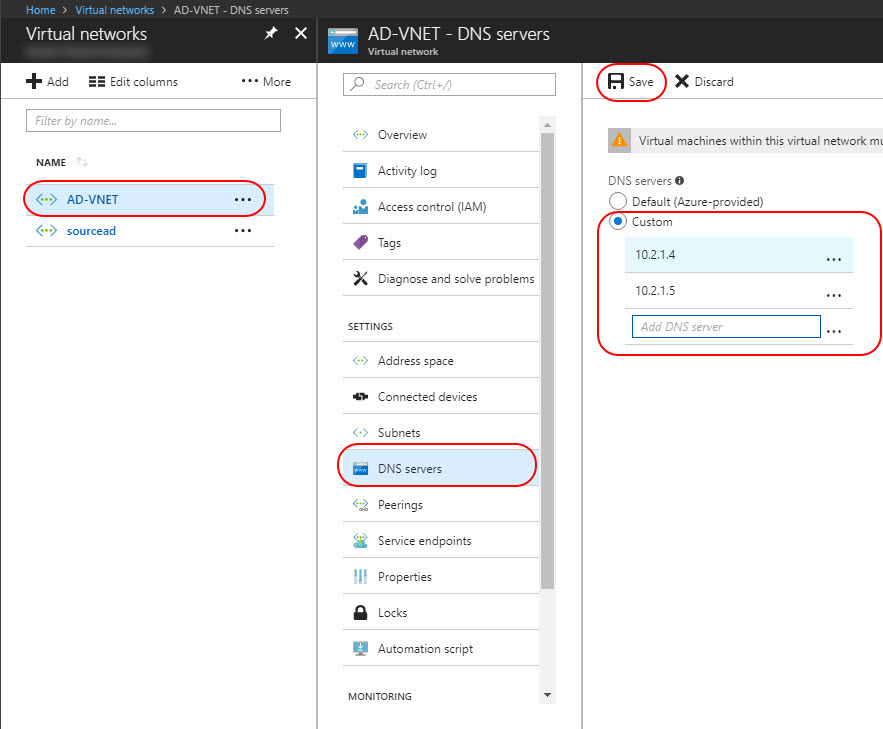Screen dimensions: 883x729
Task: Click the sourcead network icon
Action: point(46,231)
